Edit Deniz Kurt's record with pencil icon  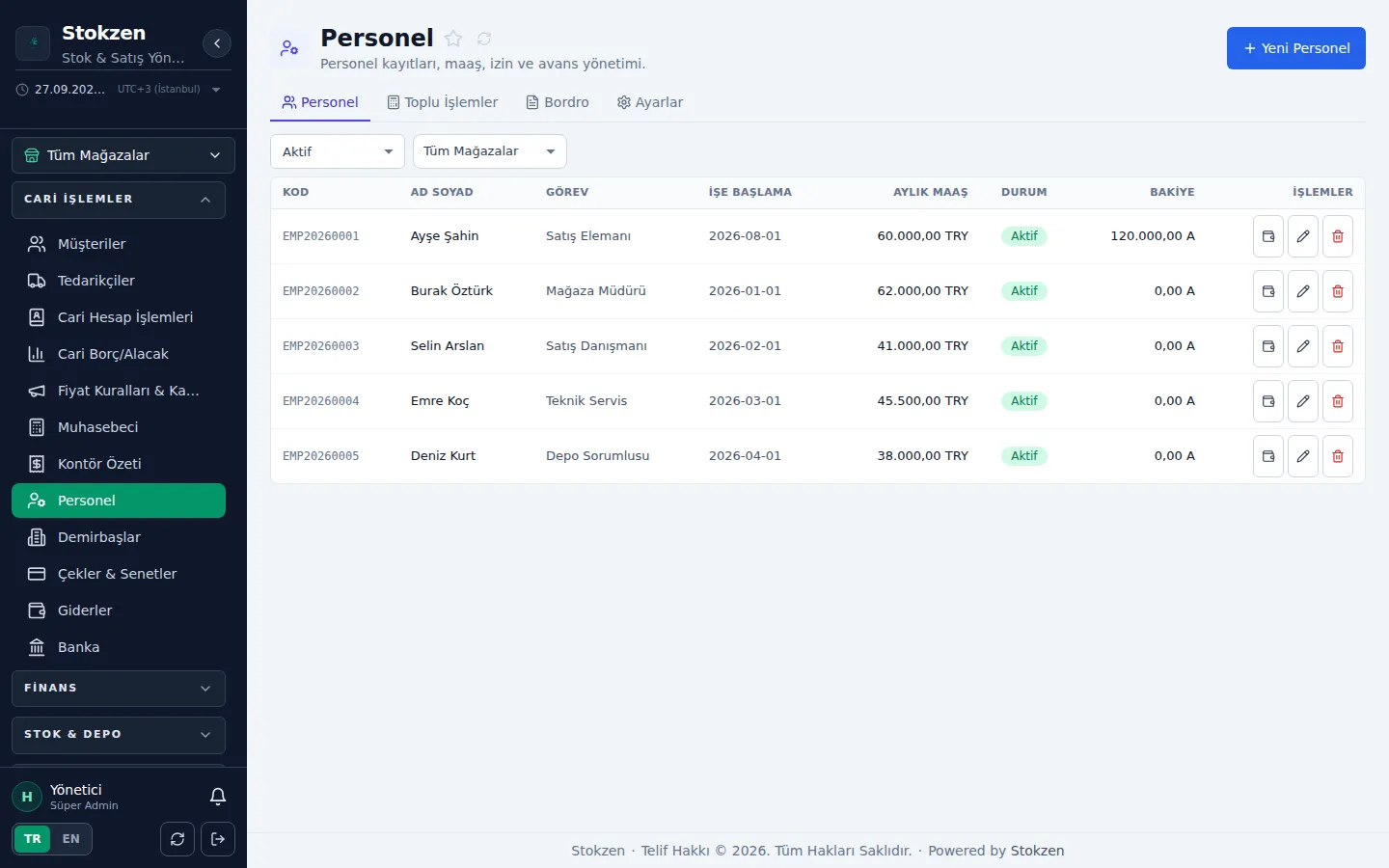coord(1303,456)
